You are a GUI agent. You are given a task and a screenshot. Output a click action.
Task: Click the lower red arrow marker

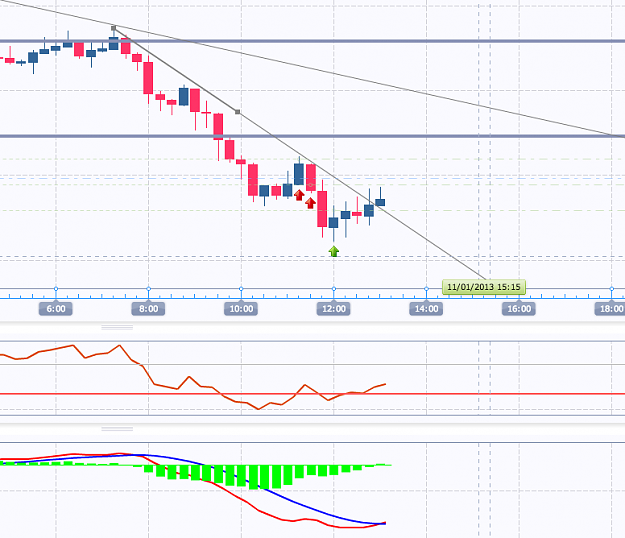[311, 203]
